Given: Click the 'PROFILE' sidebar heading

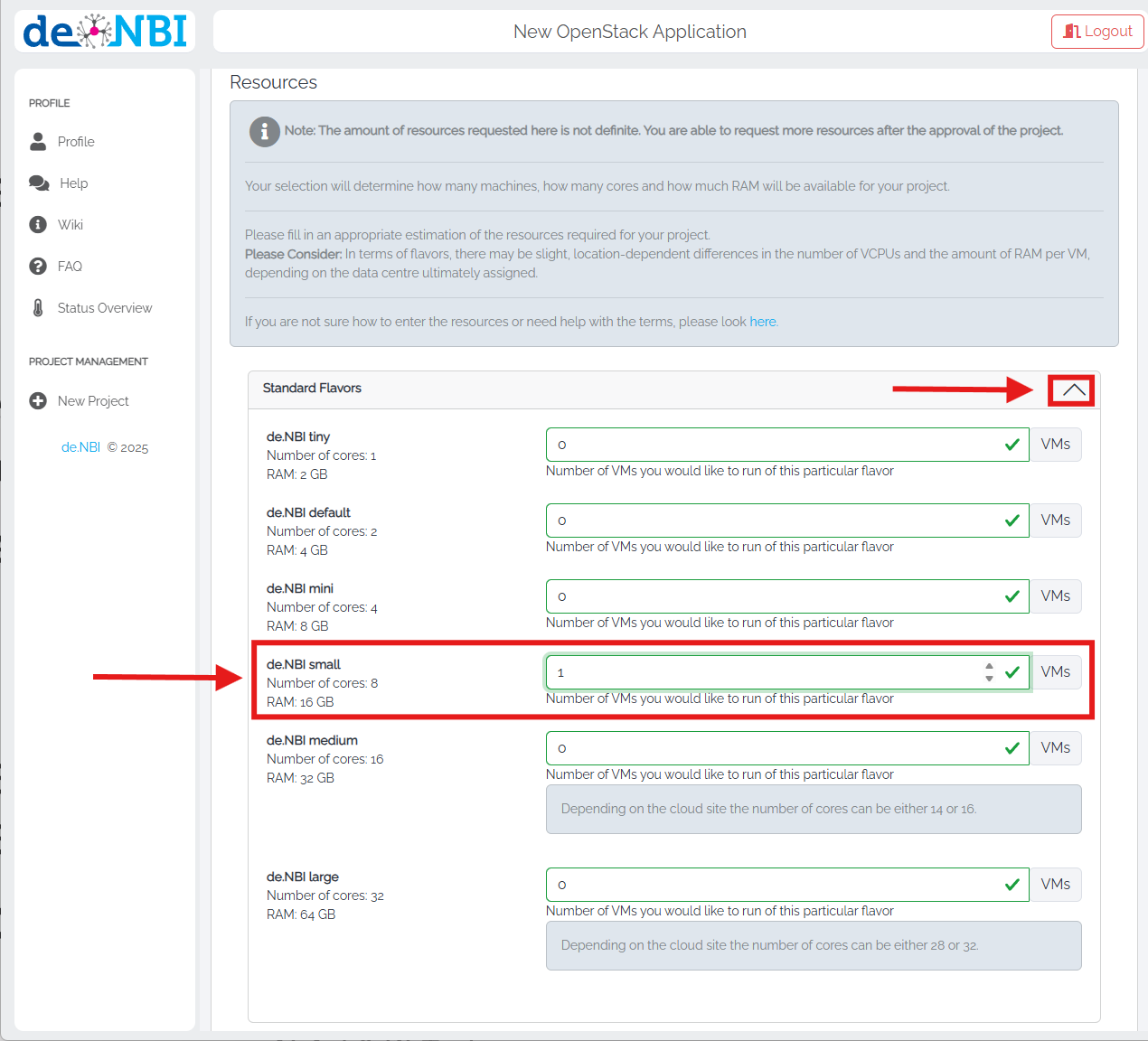Looking at the screenshot, I should (x=50, y=103).
